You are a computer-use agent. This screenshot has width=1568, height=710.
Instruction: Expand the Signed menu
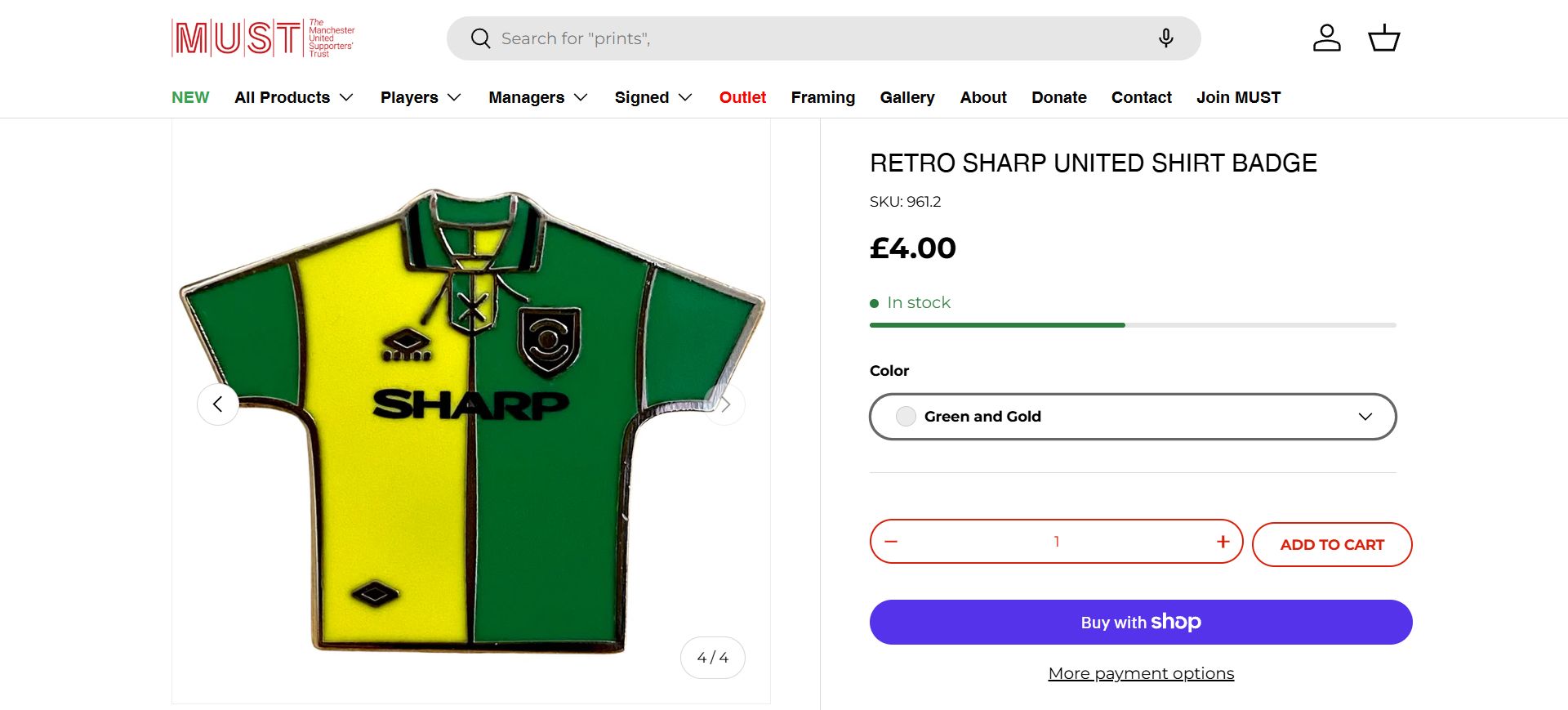[x=653, y=97]
